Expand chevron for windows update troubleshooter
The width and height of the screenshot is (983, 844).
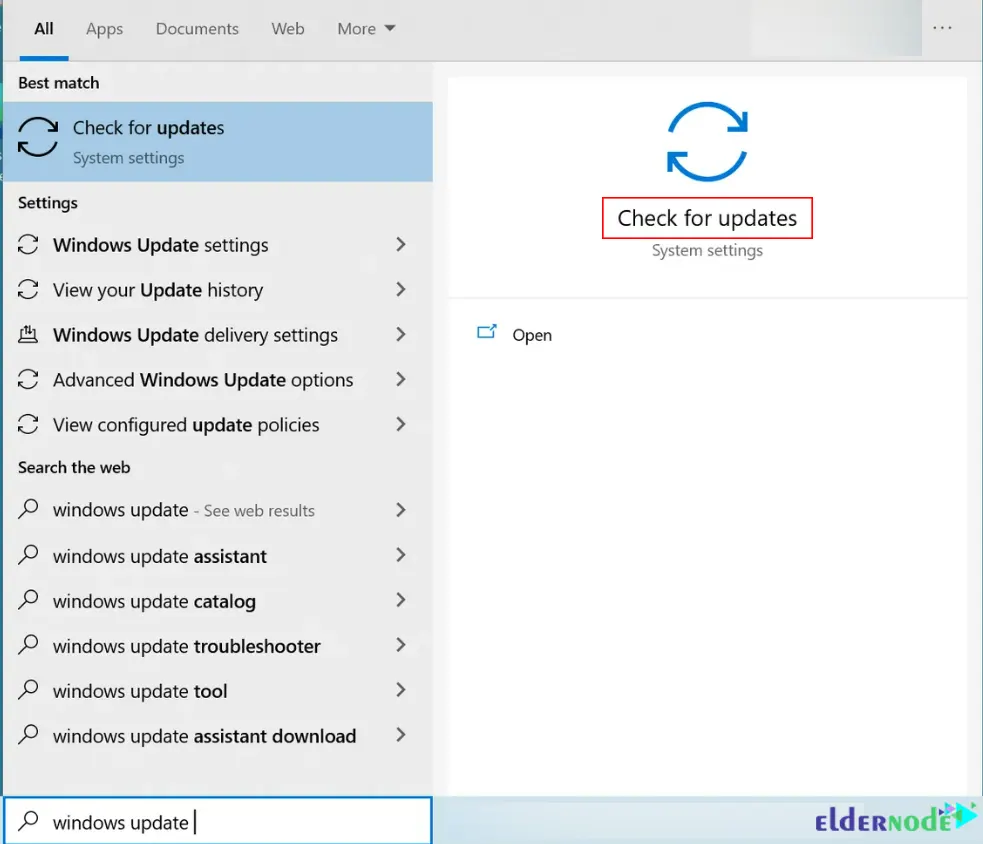(x=401, y=645)
